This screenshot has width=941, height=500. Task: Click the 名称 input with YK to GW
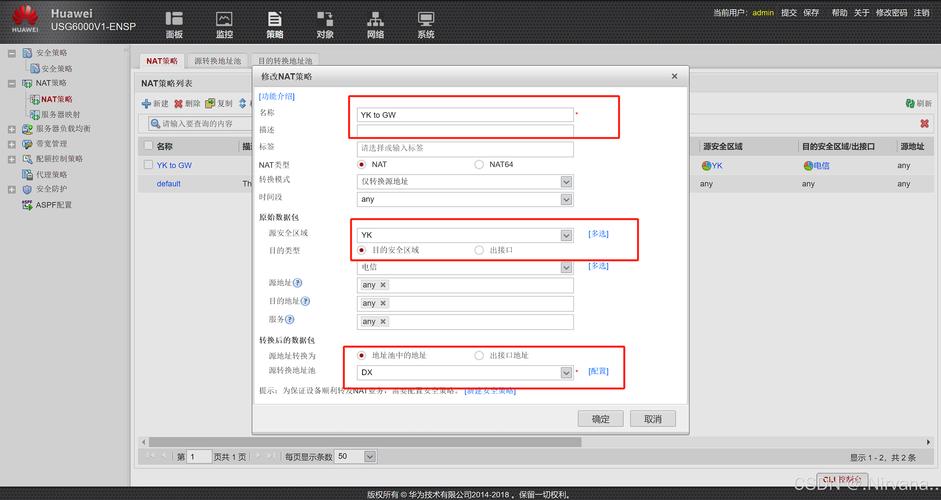(x=465, y=115)
